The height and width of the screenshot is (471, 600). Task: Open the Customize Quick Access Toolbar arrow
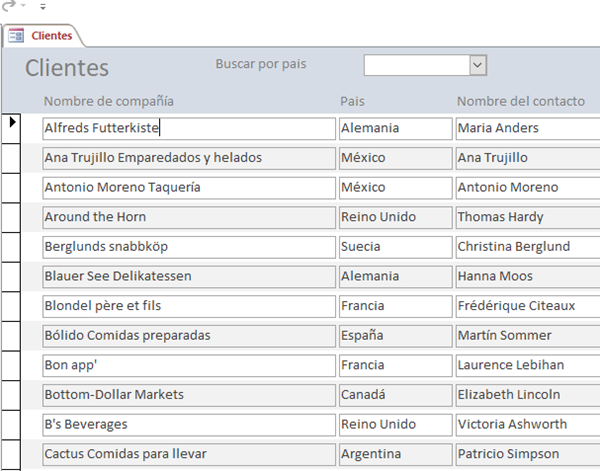43,7
